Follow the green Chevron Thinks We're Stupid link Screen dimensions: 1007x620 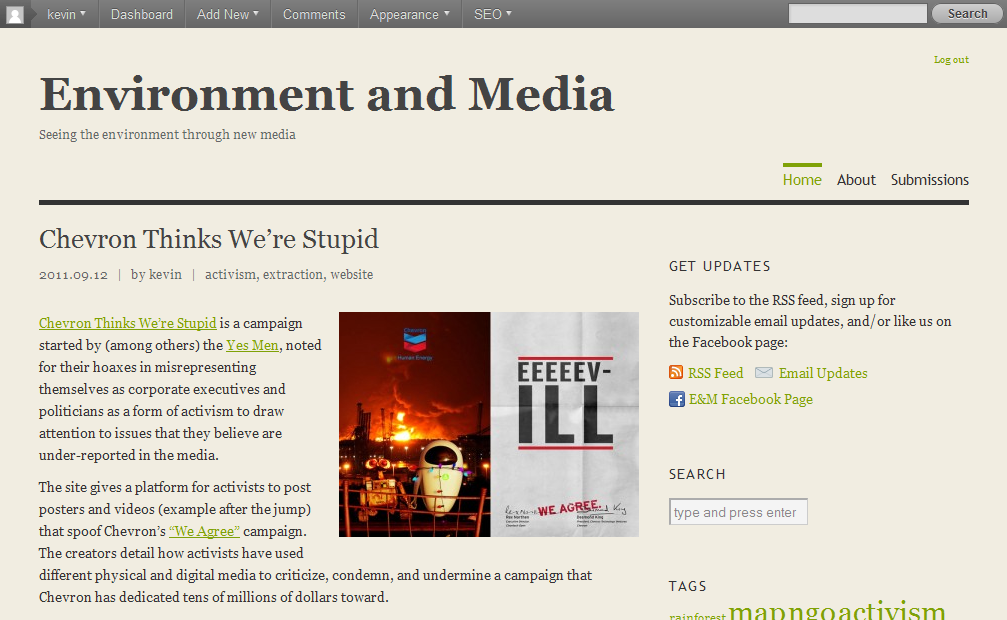click(x=128, y=323)
